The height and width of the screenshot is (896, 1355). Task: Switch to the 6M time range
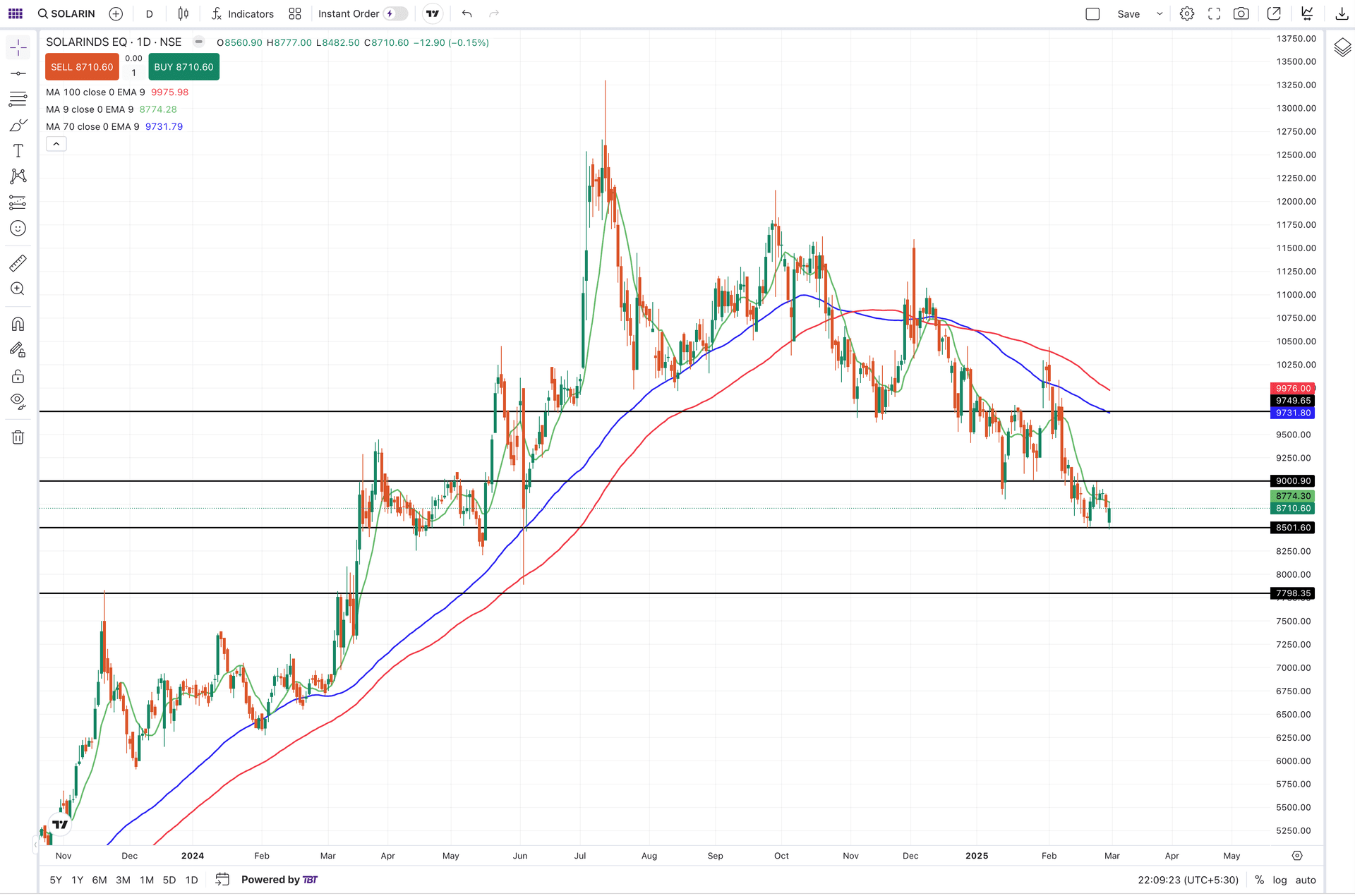(x=100, y=880)
